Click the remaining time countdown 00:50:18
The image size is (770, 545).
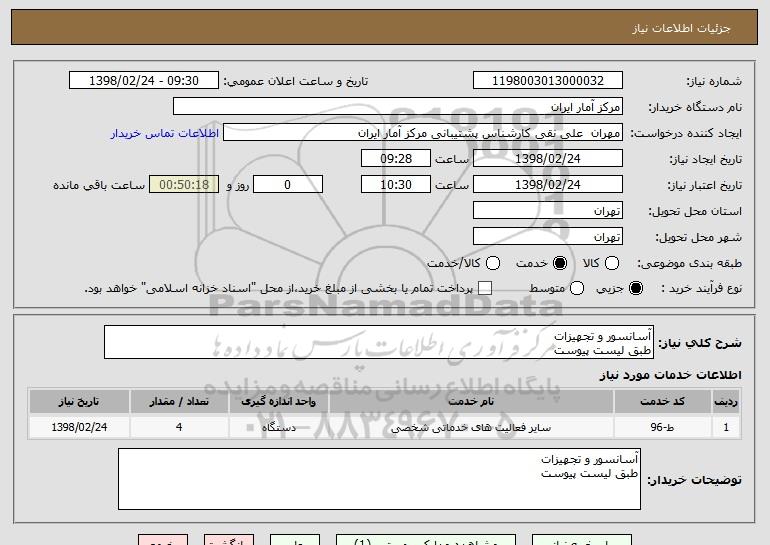tap(184, 185)
